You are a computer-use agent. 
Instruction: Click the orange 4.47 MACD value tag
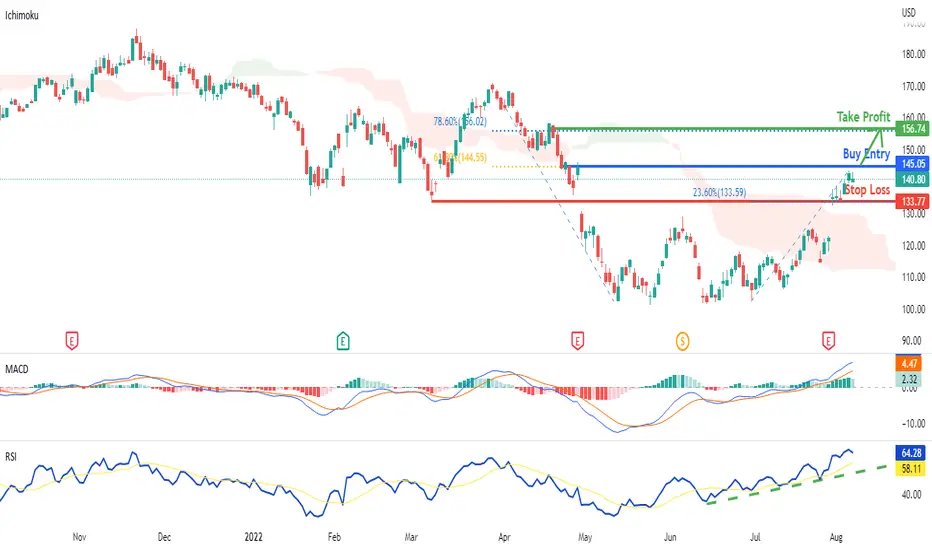[x=909, y=364]
